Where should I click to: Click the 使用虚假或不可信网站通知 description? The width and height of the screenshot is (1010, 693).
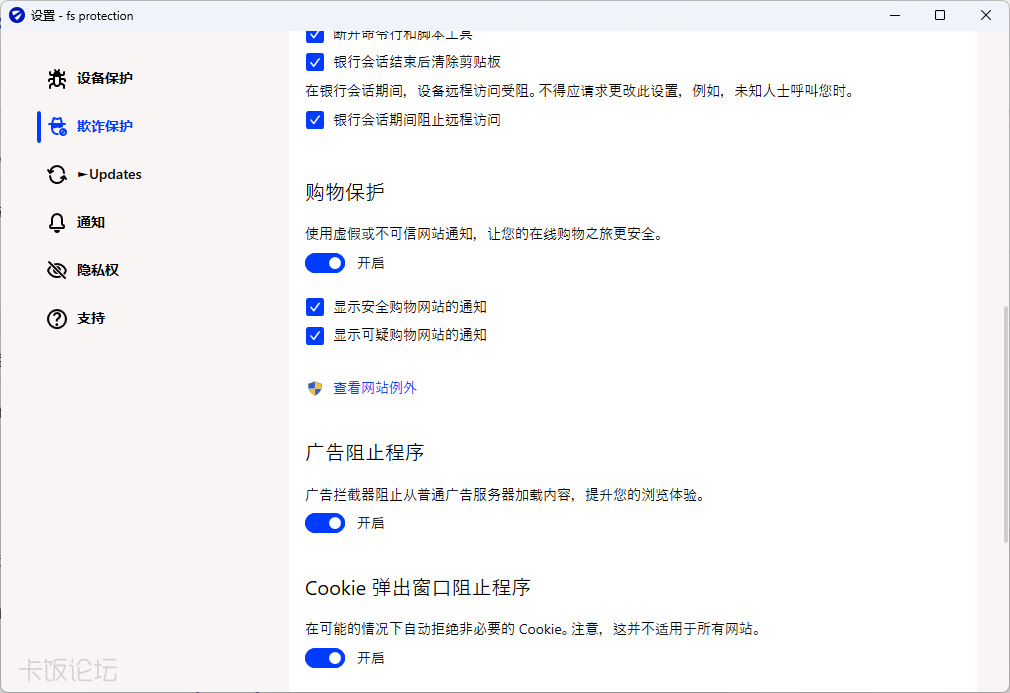pos(484,234)
